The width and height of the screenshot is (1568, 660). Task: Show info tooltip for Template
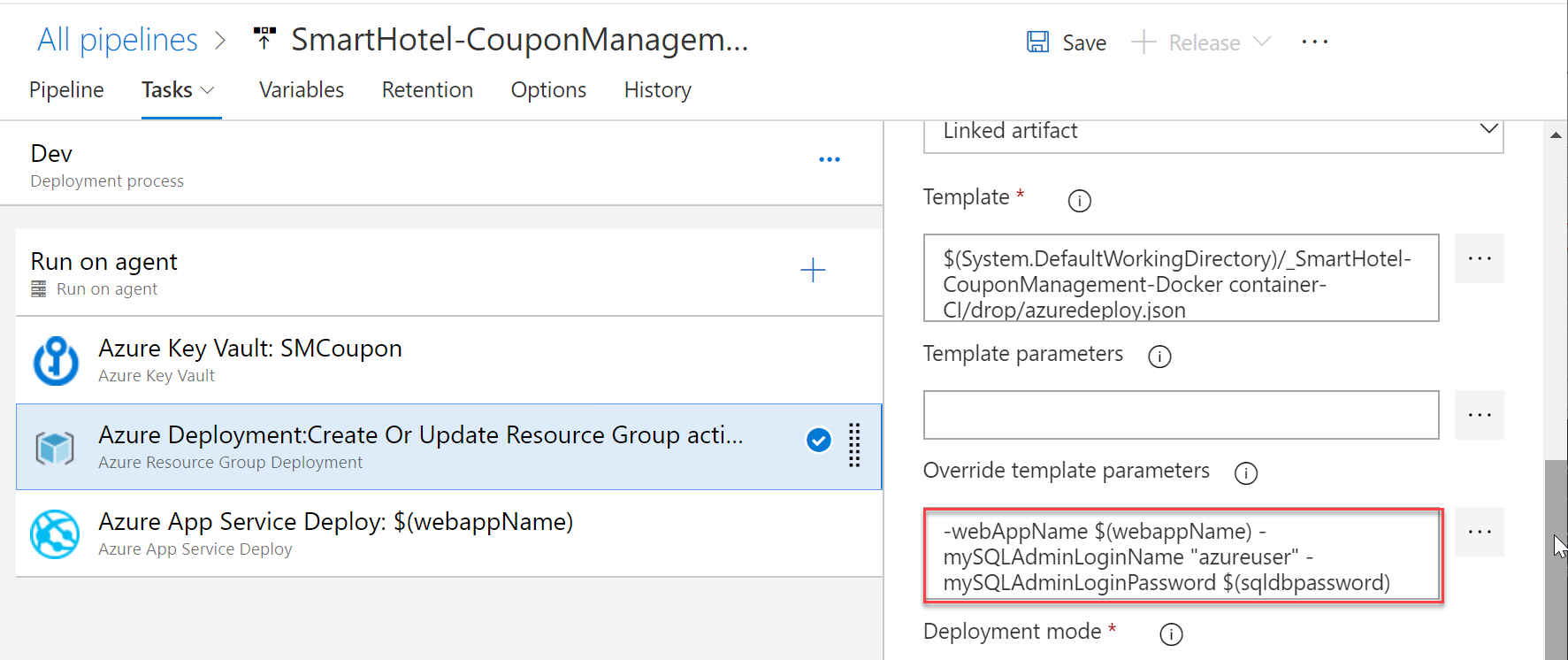point(1079,201)
